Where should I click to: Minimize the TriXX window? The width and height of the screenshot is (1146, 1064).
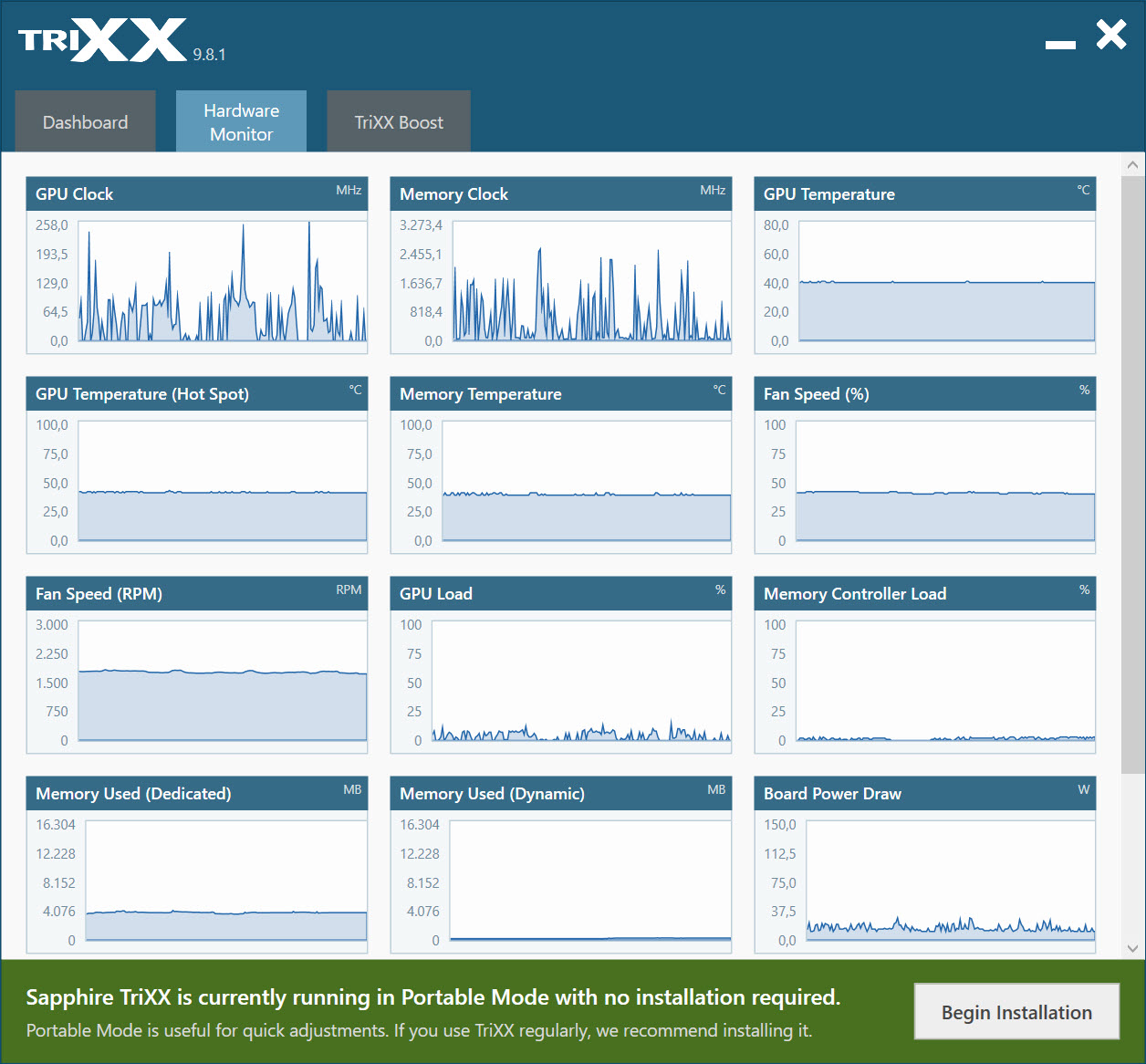1060,43
